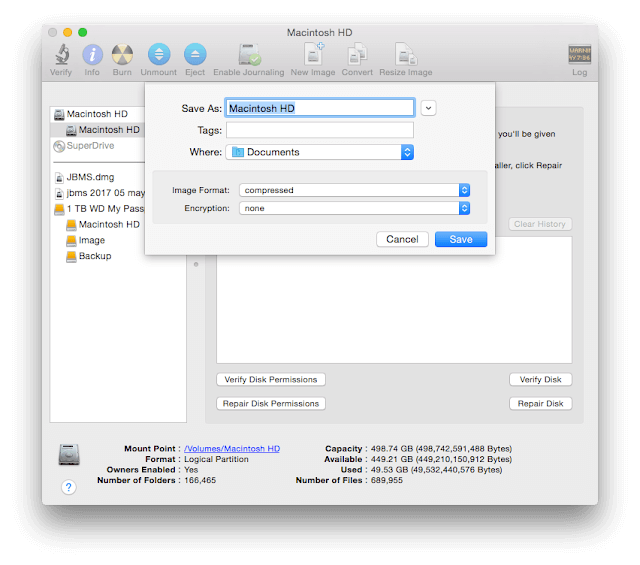Click Number of Folders value 166,465

200,480
